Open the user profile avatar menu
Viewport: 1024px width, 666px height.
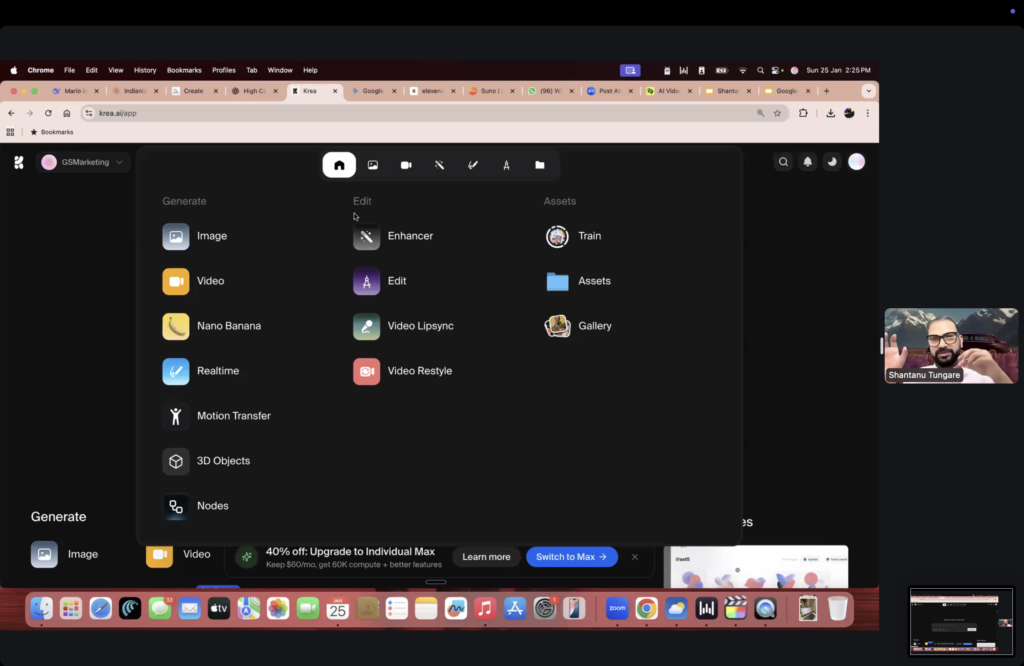[x=856, y=162]
